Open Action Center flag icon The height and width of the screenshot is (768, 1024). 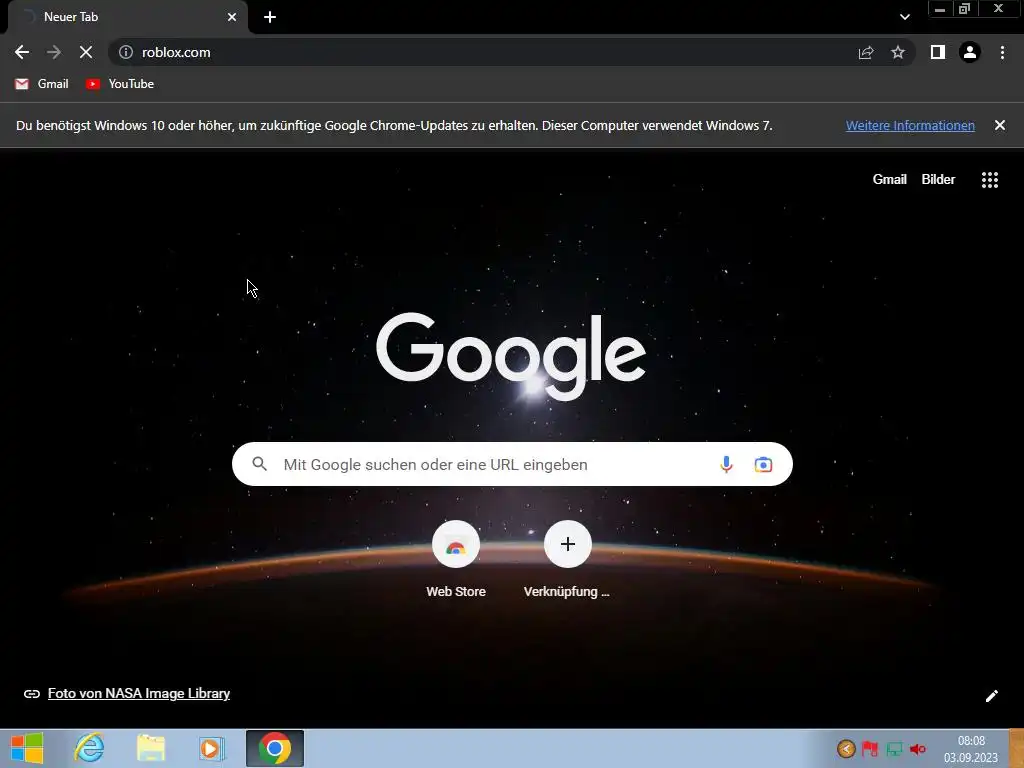[870, 748]
